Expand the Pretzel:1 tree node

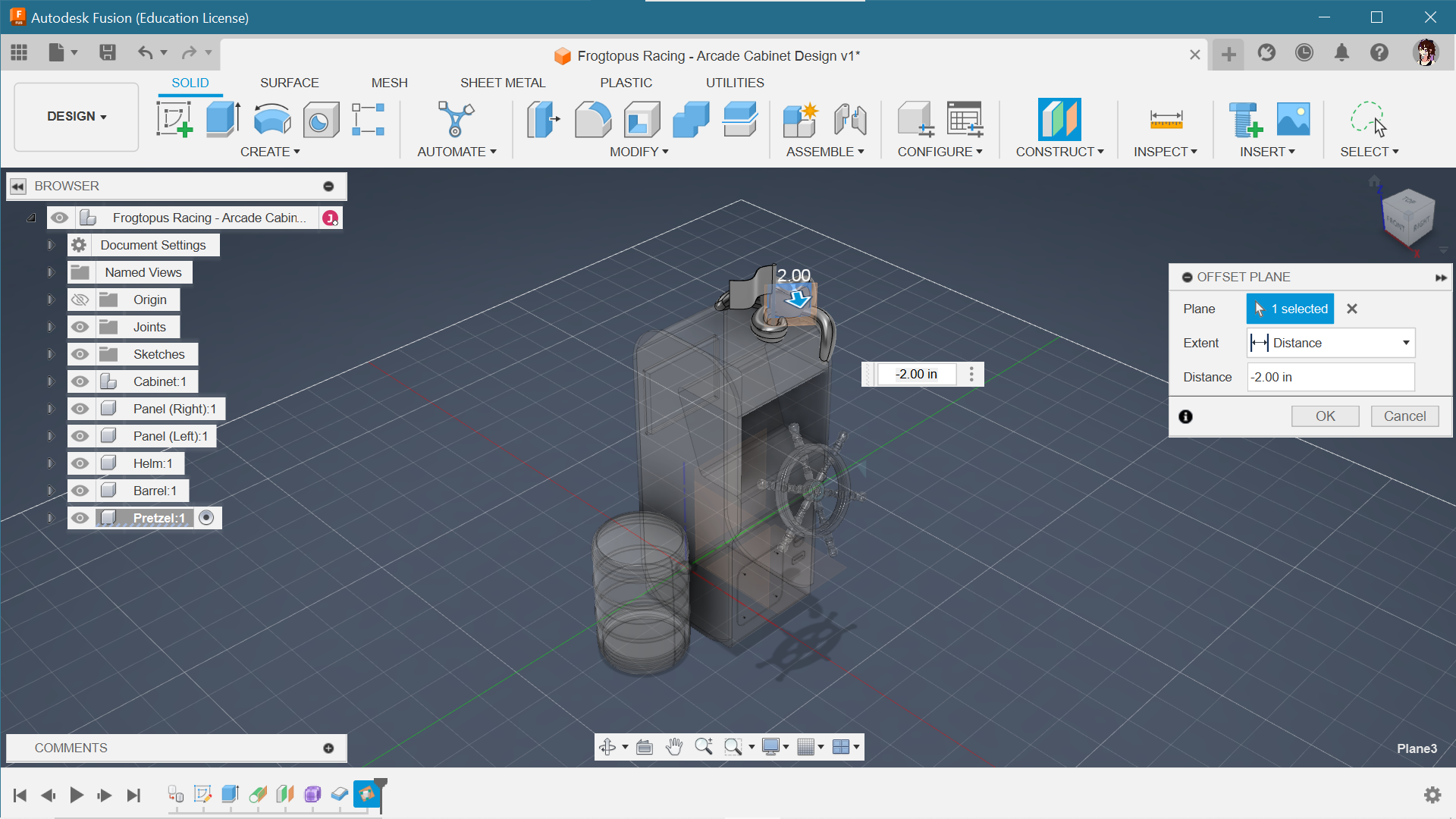[51, 518]
